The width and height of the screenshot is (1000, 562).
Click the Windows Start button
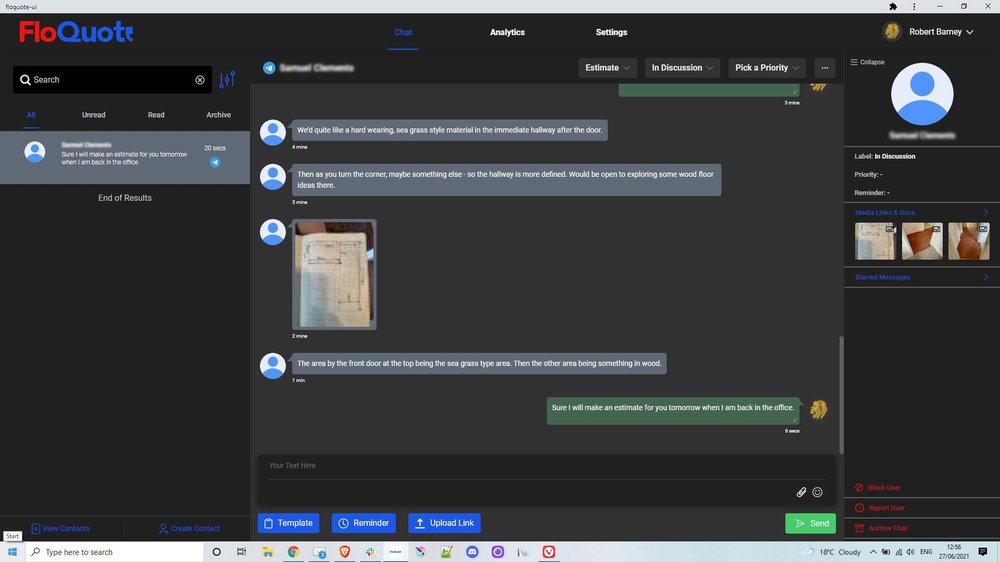click(x=12, y=552)
